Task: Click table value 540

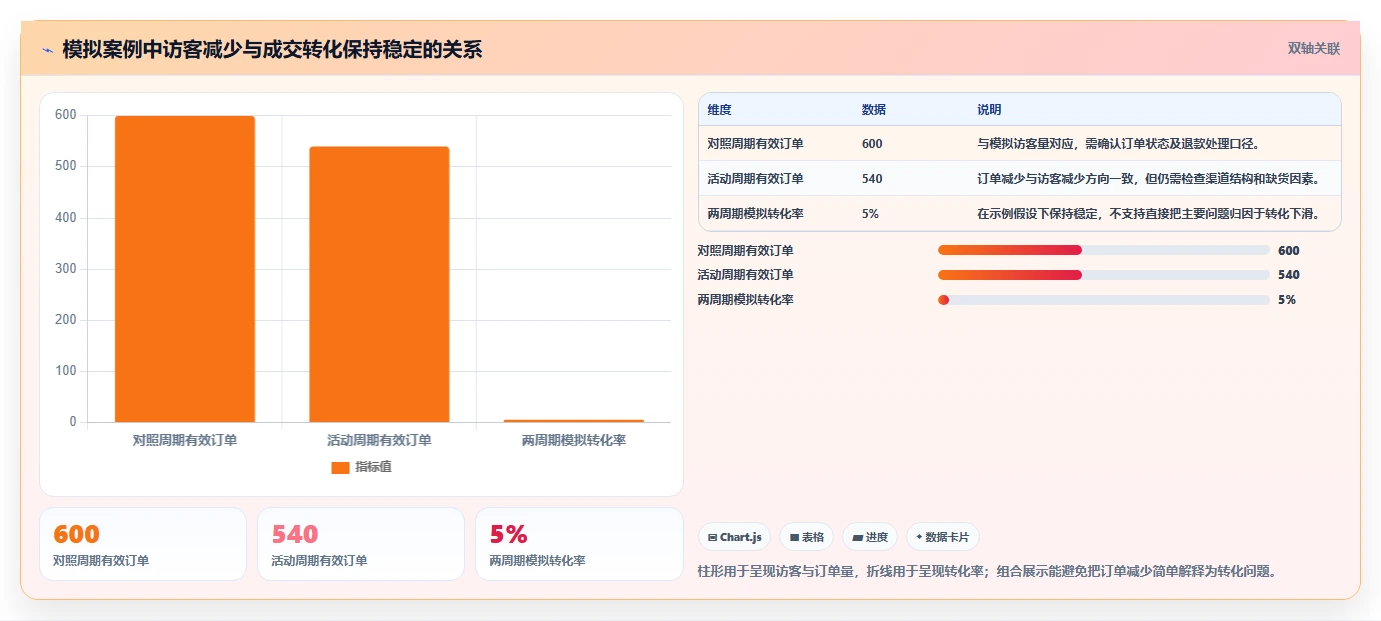Action: coord(872,179)
